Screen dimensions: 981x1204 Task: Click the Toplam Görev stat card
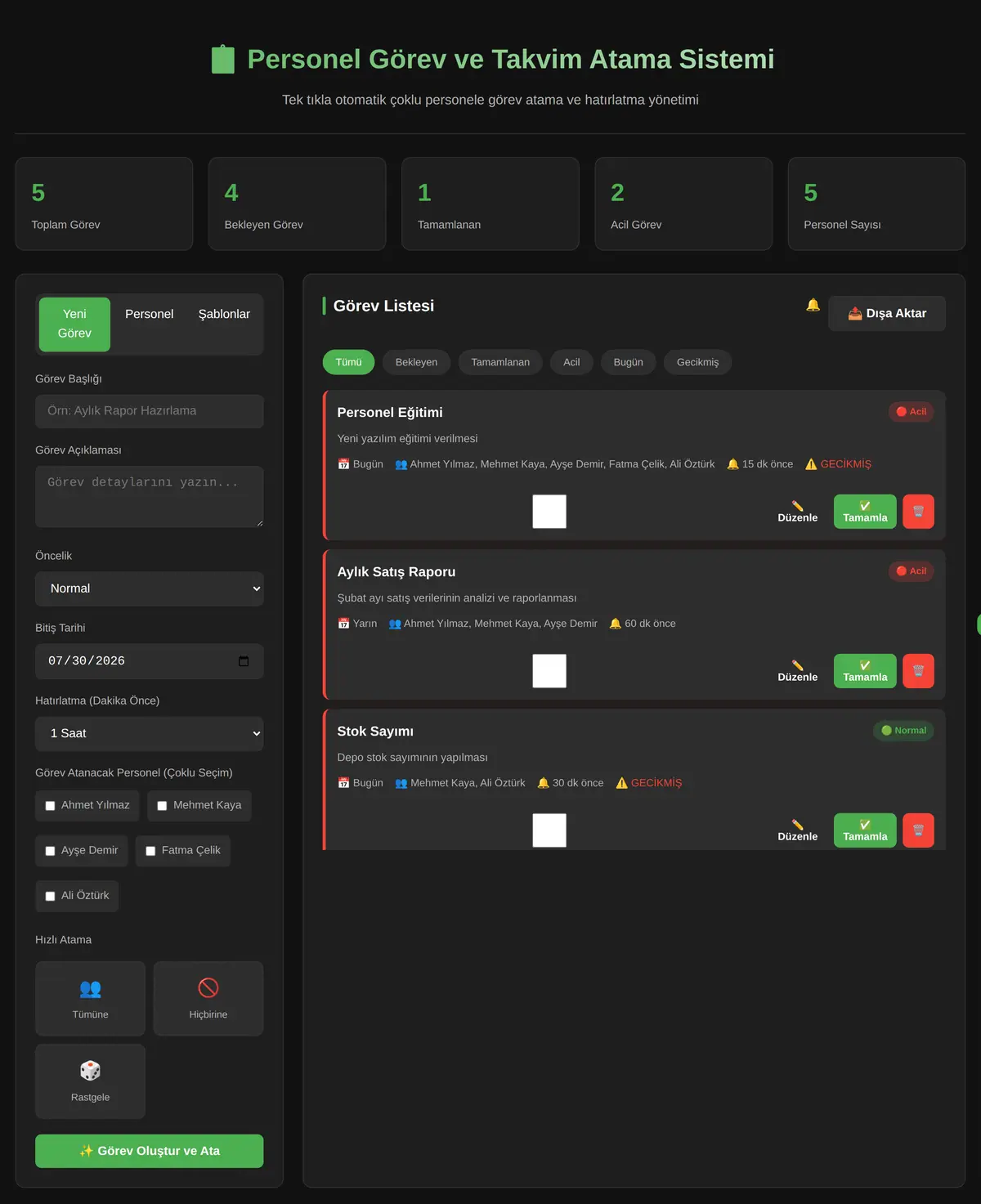coord(104,204)
